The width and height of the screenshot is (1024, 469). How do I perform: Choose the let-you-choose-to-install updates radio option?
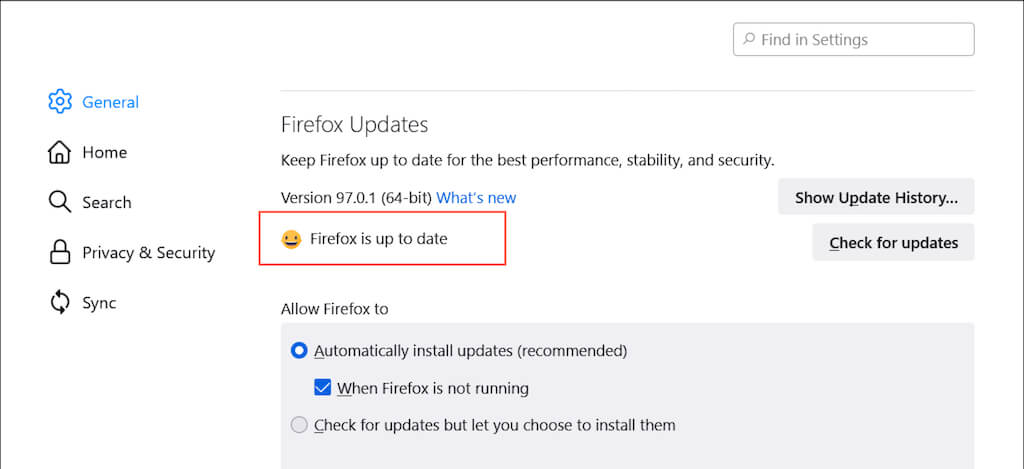pos(299,425)
